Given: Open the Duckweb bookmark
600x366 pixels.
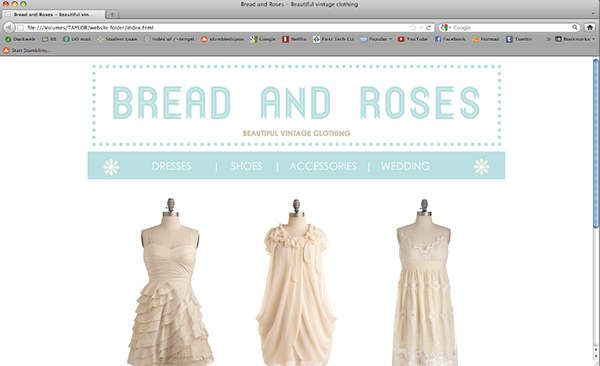Looking at the screenshot, I should click(x=20, y=39).
